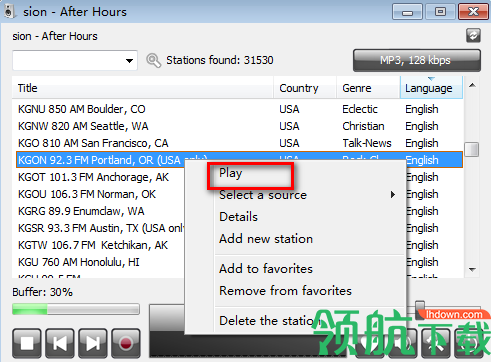Viewport: 491px width, 362px height.
Task: Sort by the Genre column header
Action: pos(368,88)
